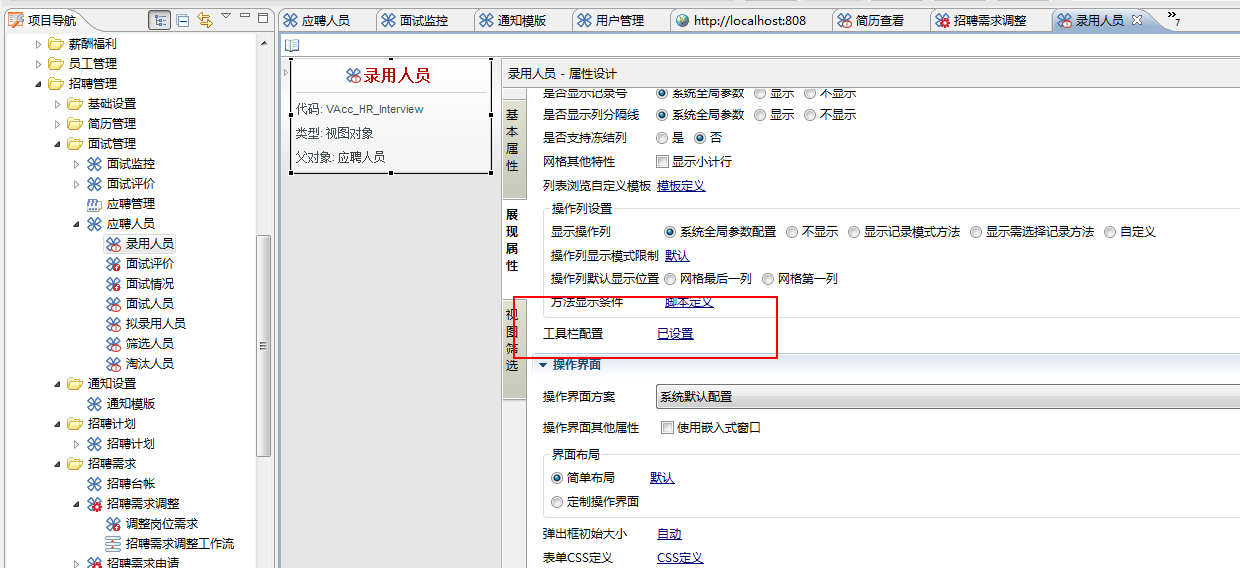This screenshot has height=568, width=1240.
Task: Click the red 录用人员 icon in the diagram header
Action: coord(353,76)
